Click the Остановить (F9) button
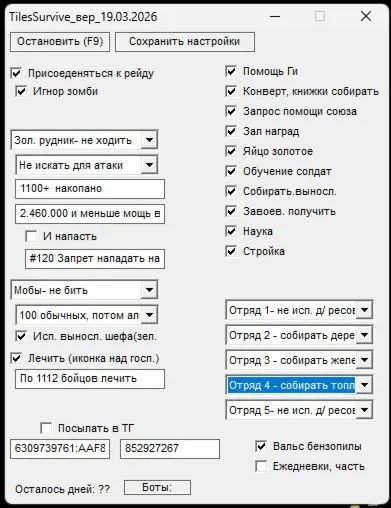Screen dimensions: 391x508 60,42
